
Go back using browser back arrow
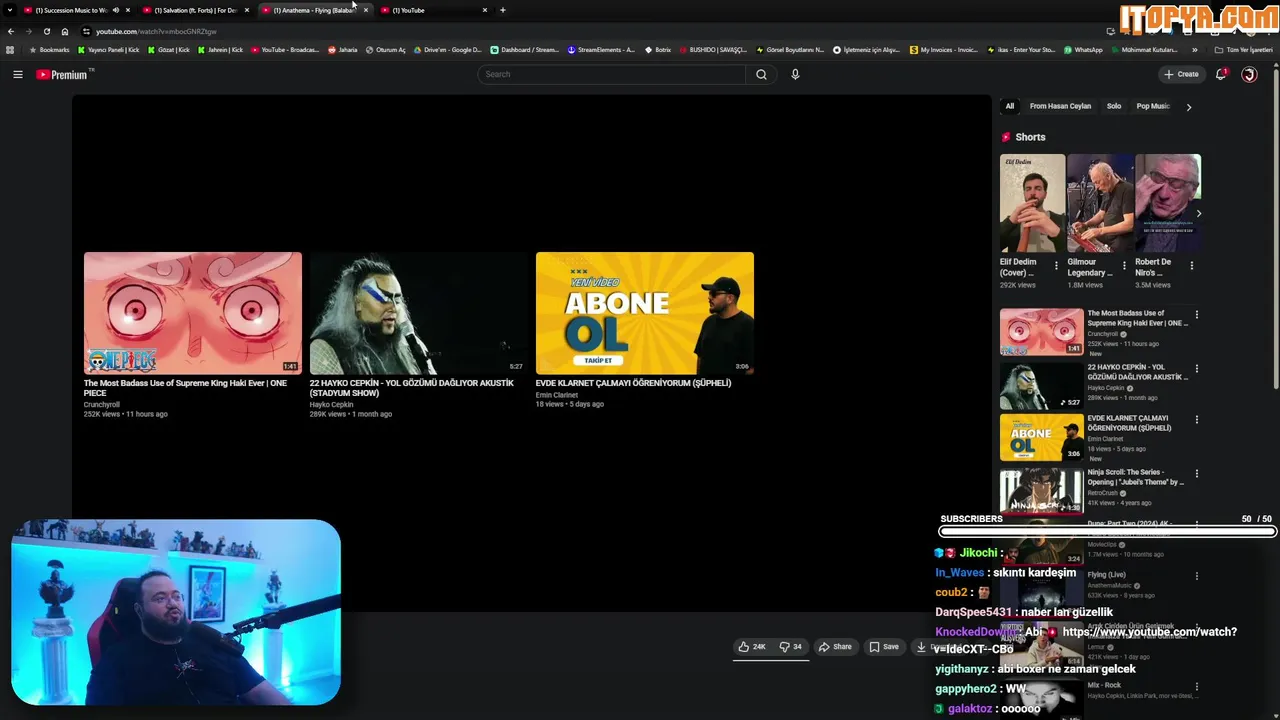(11, 31)
